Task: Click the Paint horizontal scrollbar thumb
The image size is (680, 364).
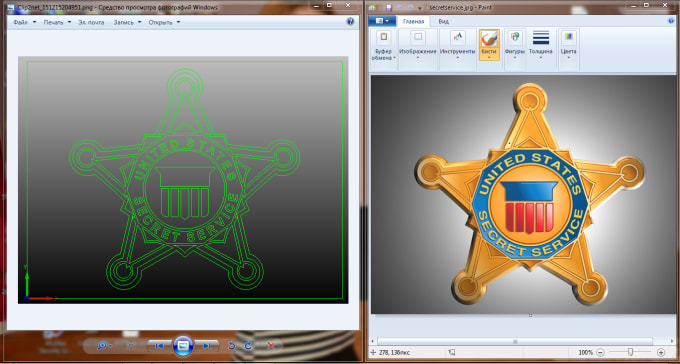Action: point(515,341)
